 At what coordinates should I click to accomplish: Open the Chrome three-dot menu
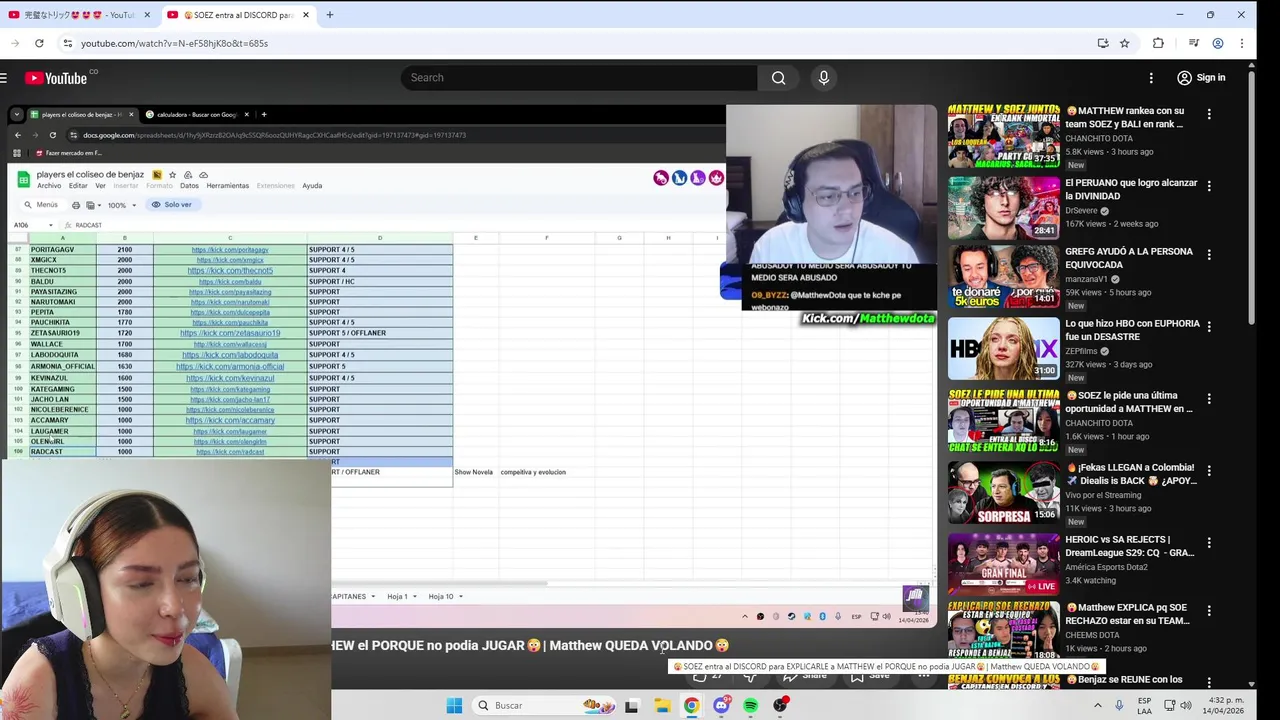coord(1242,43)
